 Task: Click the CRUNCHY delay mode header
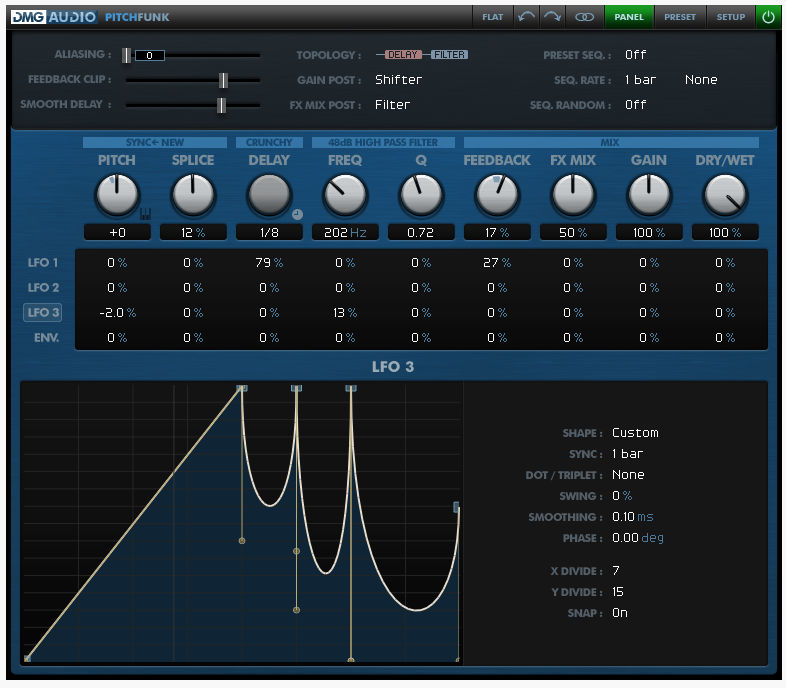click(x=269, y=142)
